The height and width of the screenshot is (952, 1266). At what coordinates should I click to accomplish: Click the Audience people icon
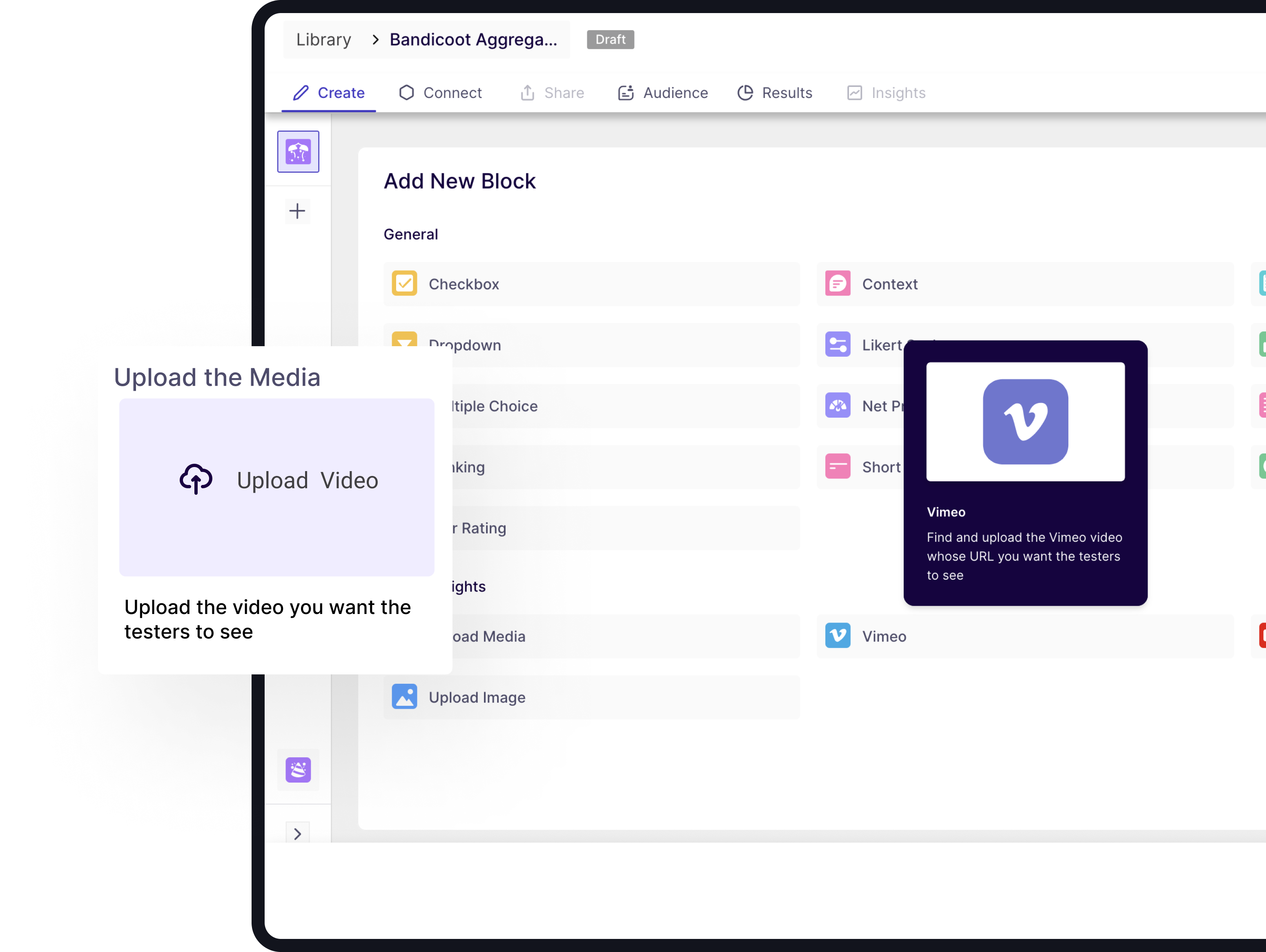pos(626,93)
